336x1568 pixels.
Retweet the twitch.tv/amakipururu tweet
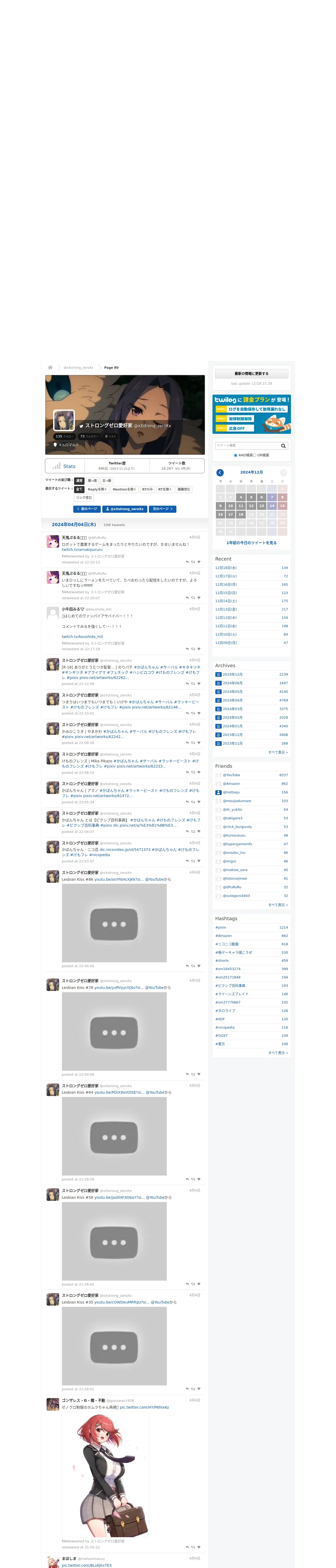tap(193, 562)
